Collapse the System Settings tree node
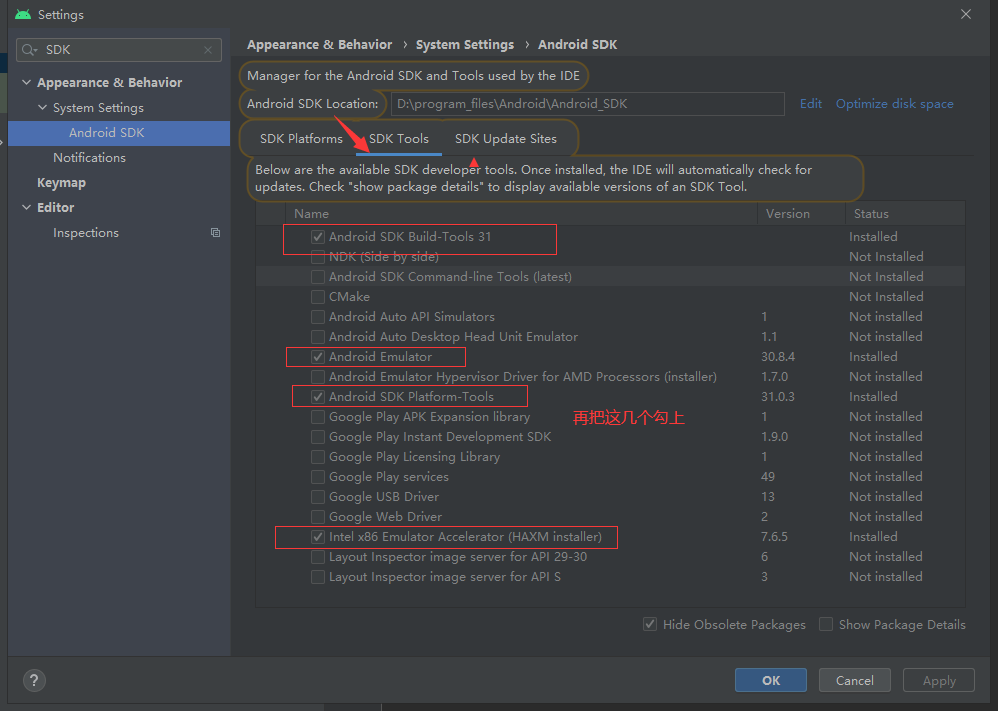Image resolution: width=998 pixels, height=711 pixels. pyautogui.click(x=43, y=108)
